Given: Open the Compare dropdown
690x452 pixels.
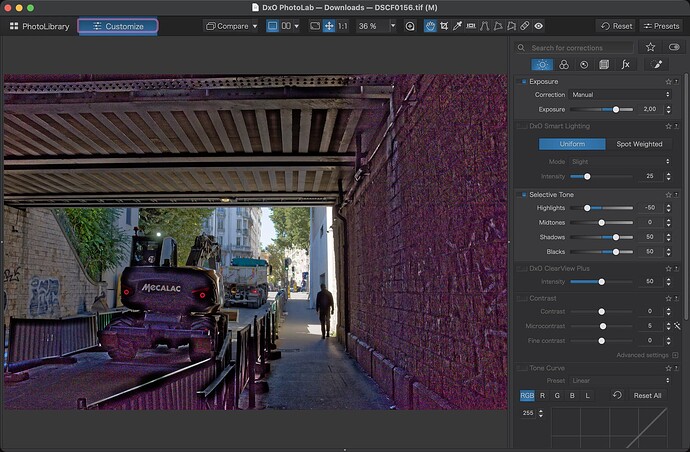Looking at the screenshot, I should pyautogui.click(x=230, y=26).
